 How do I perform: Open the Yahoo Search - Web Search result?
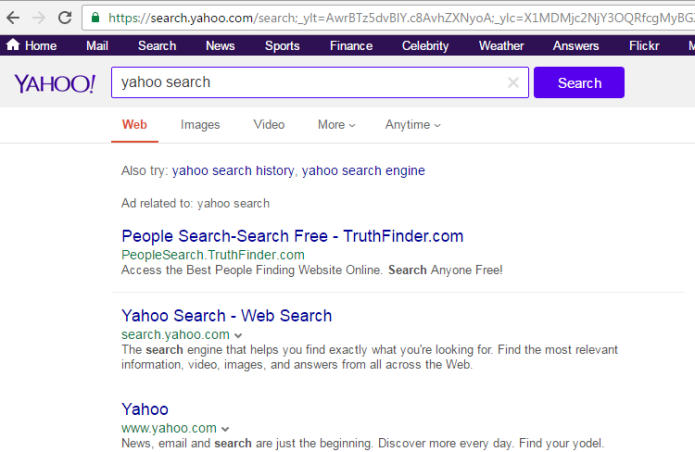tap(226, 316)
